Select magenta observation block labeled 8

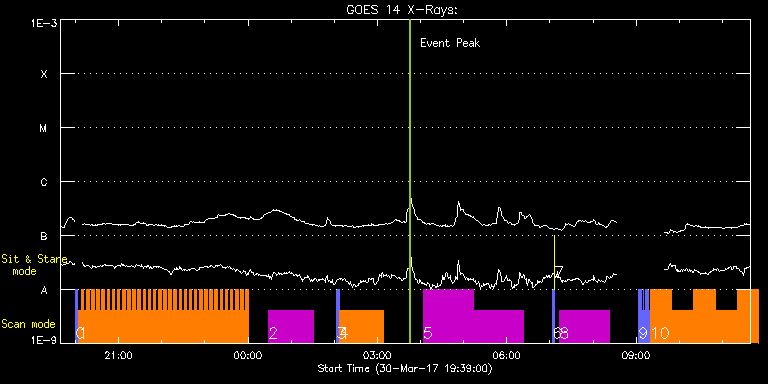(x=584, y=326)
